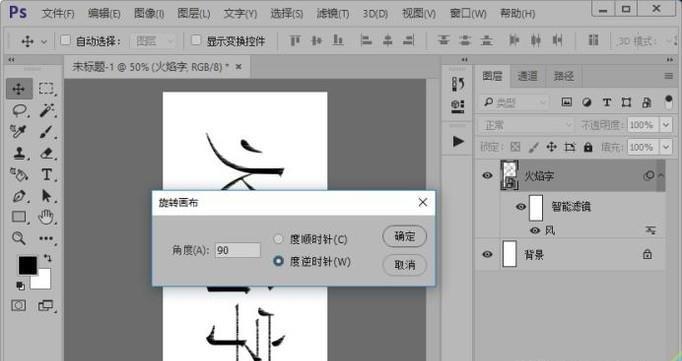Image resolution: width=682 pixels, height=361 pixels.
Task: Activate the Hand tool
Action: pos(46,217)
